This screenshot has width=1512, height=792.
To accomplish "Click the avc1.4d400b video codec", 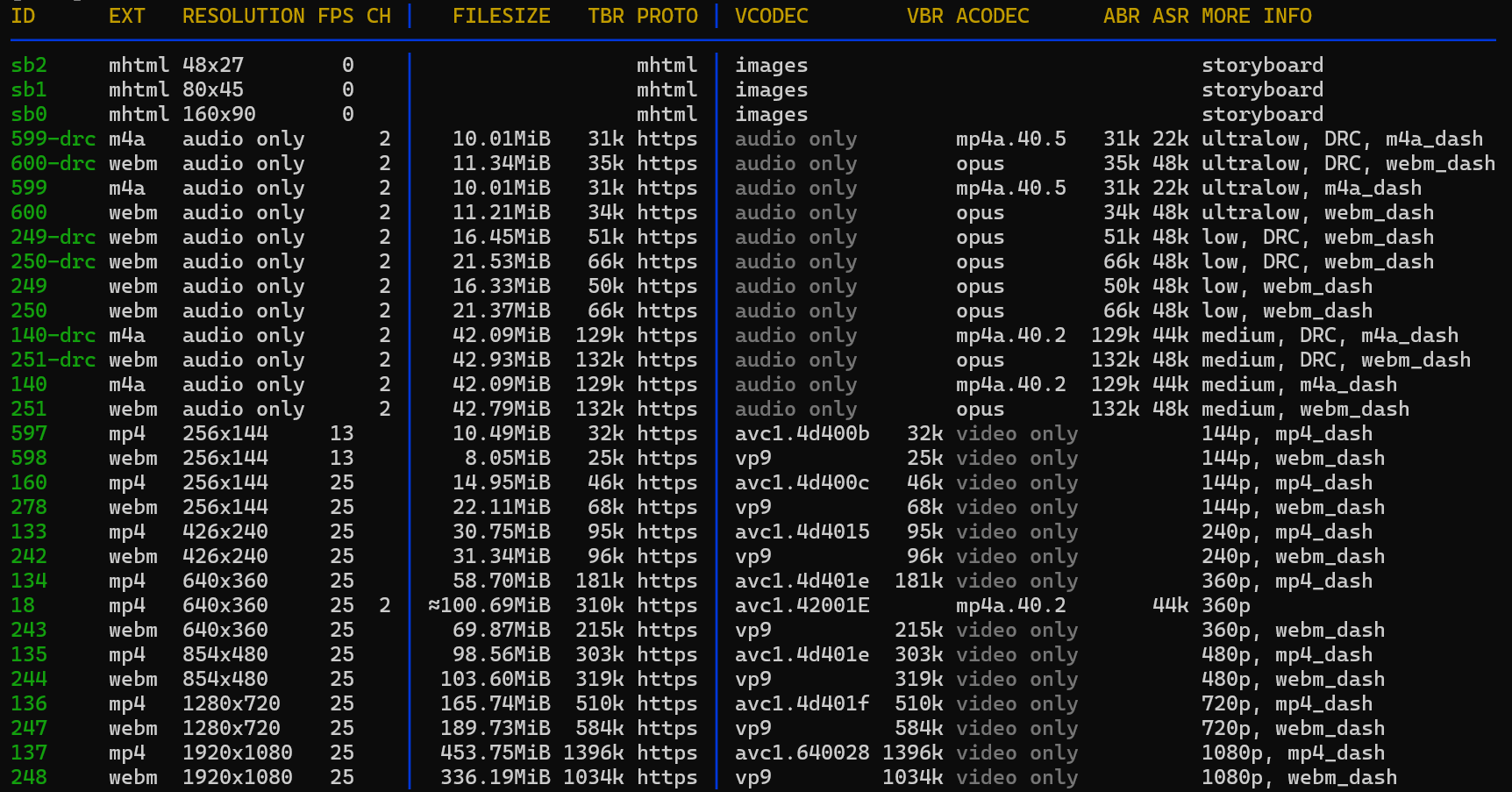I will point(802,433).
